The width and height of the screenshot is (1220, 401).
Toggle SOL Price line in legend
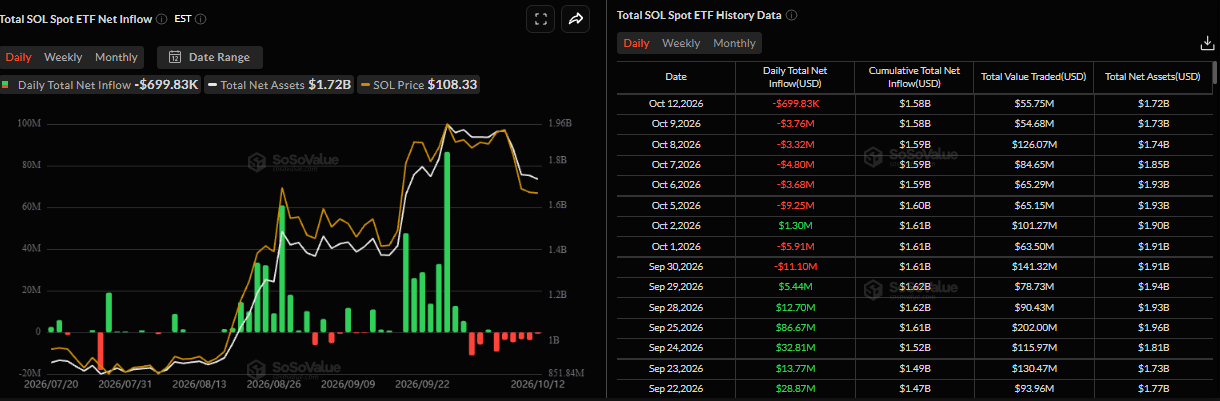point(420,85)
